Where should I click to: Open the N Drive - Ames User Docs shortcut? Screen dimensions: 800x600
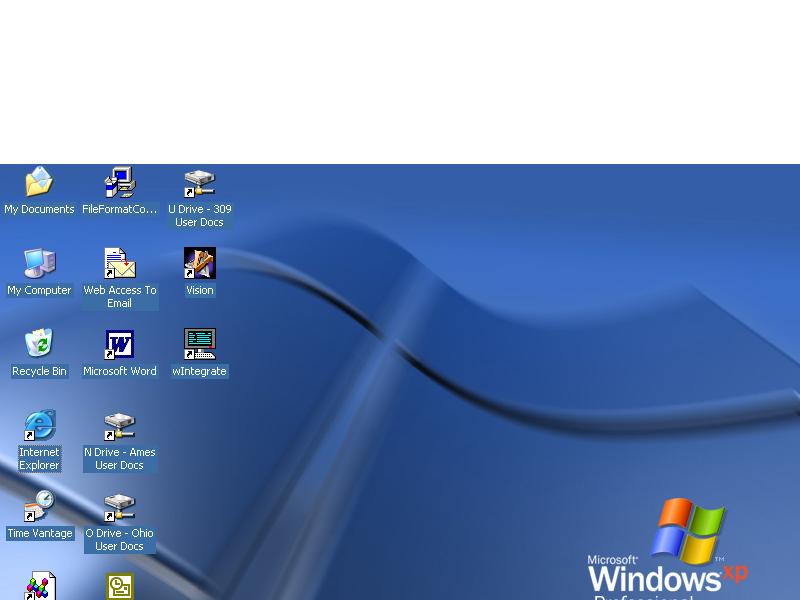click(119, 425)
